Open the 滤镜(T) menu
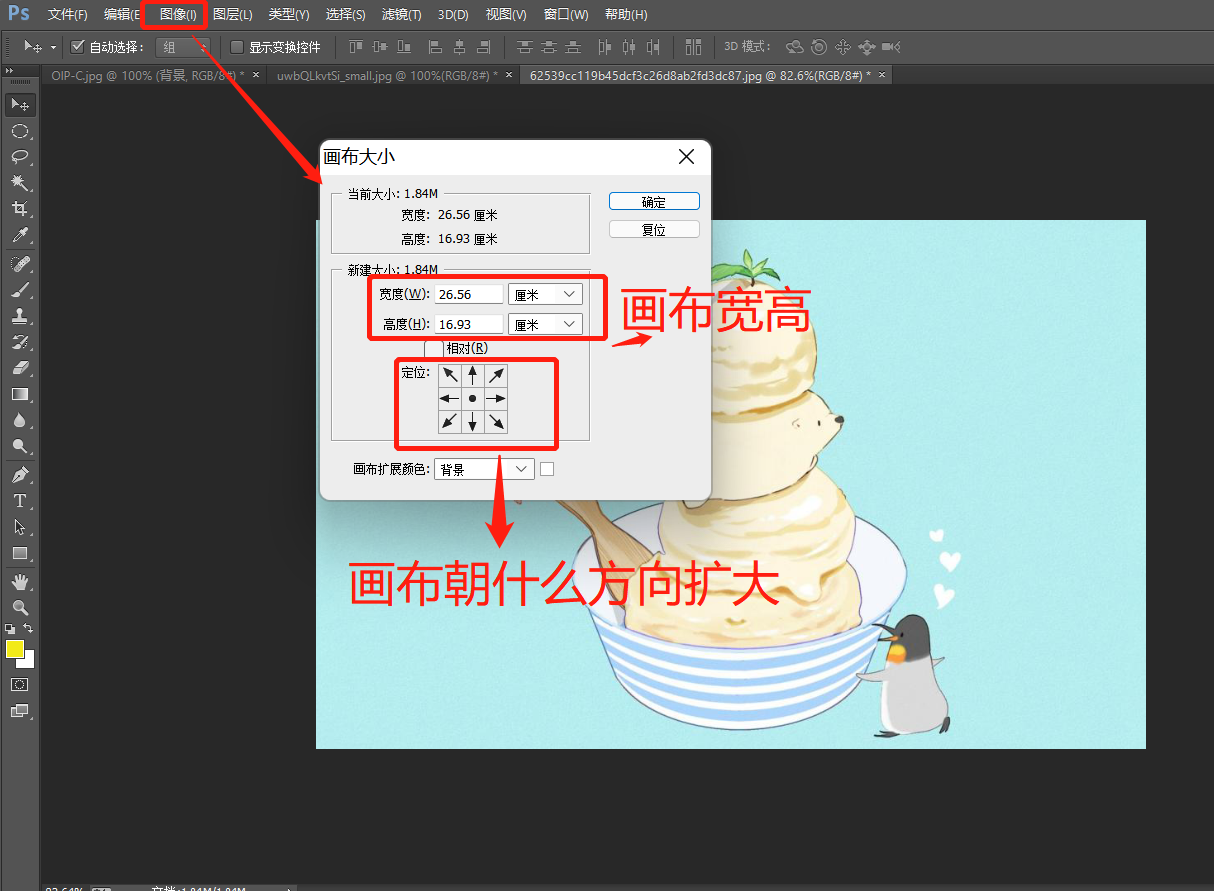 [x=401, y=14]
